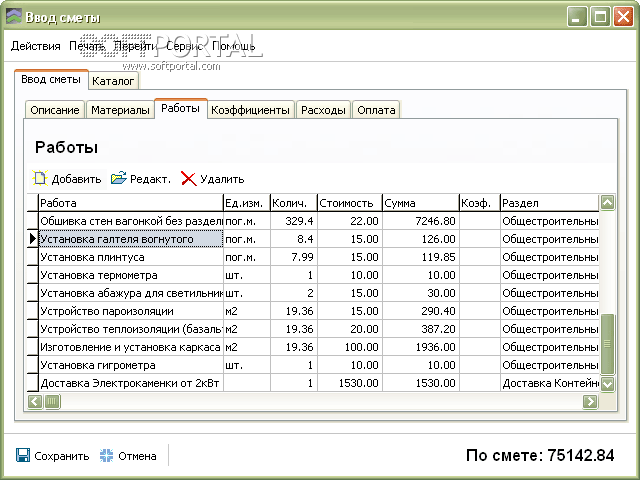The image size is (640, 480).
Task: Click the Раздел column header
Action: pos(550,203)
